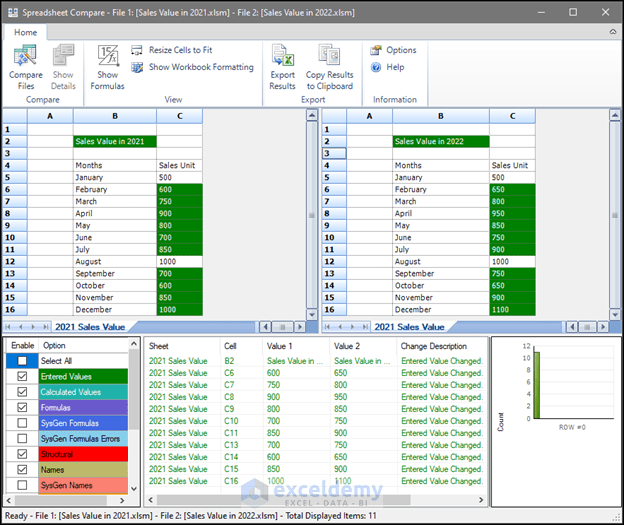Click the Export Results icon
Viewport: 624px width, 525px height.
point(283,56)
